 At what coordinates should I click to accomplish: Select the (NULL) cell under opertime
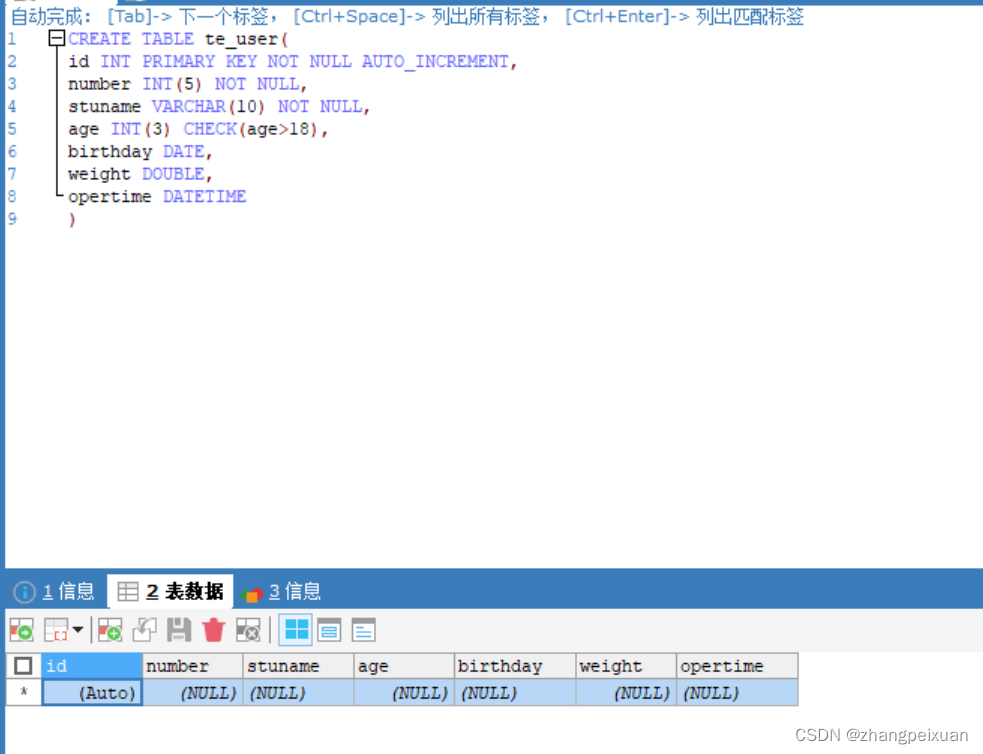(737, 693)
